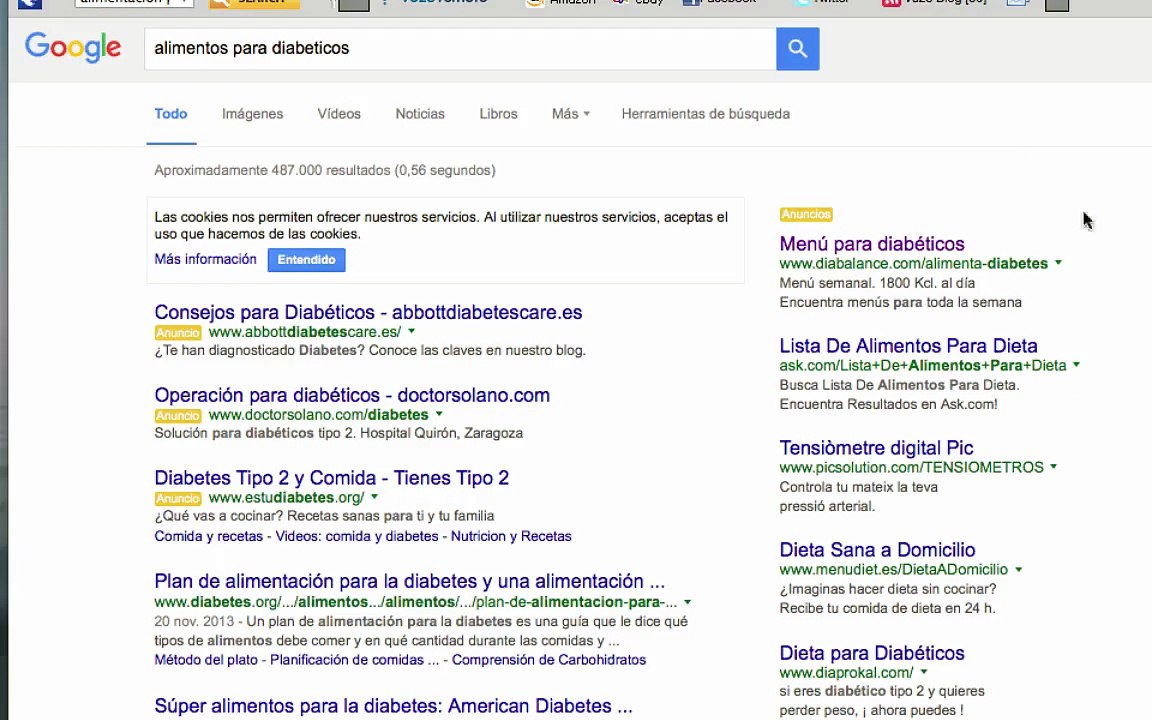The height and width of the screenshot is (720, 1152).
Task: Open 'Consejos para Diabéticos - abbottdiabetescare.es' result
Action: [368, 312]
